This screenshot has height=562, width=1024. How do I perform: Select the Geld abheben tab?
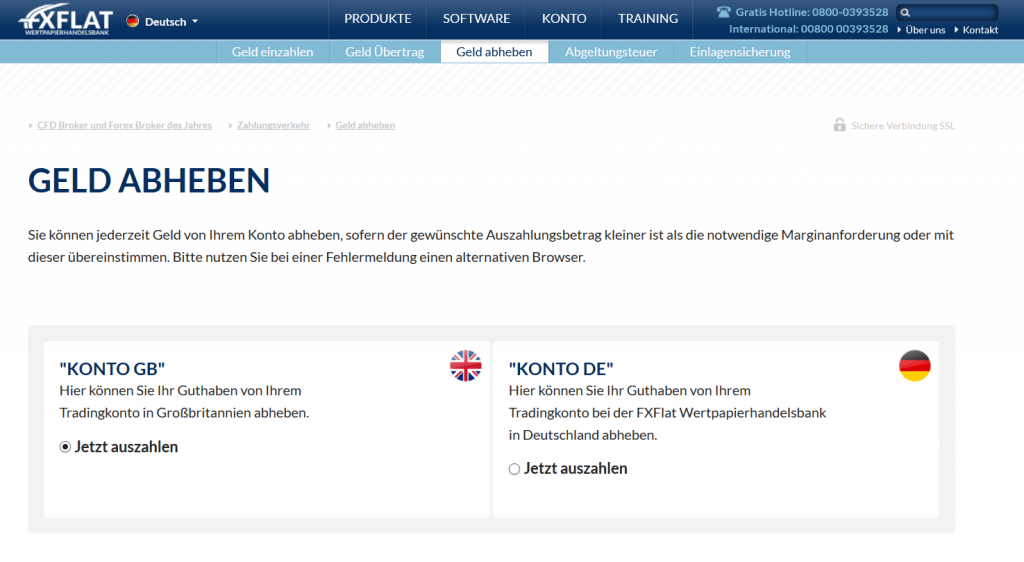point(494,52)
